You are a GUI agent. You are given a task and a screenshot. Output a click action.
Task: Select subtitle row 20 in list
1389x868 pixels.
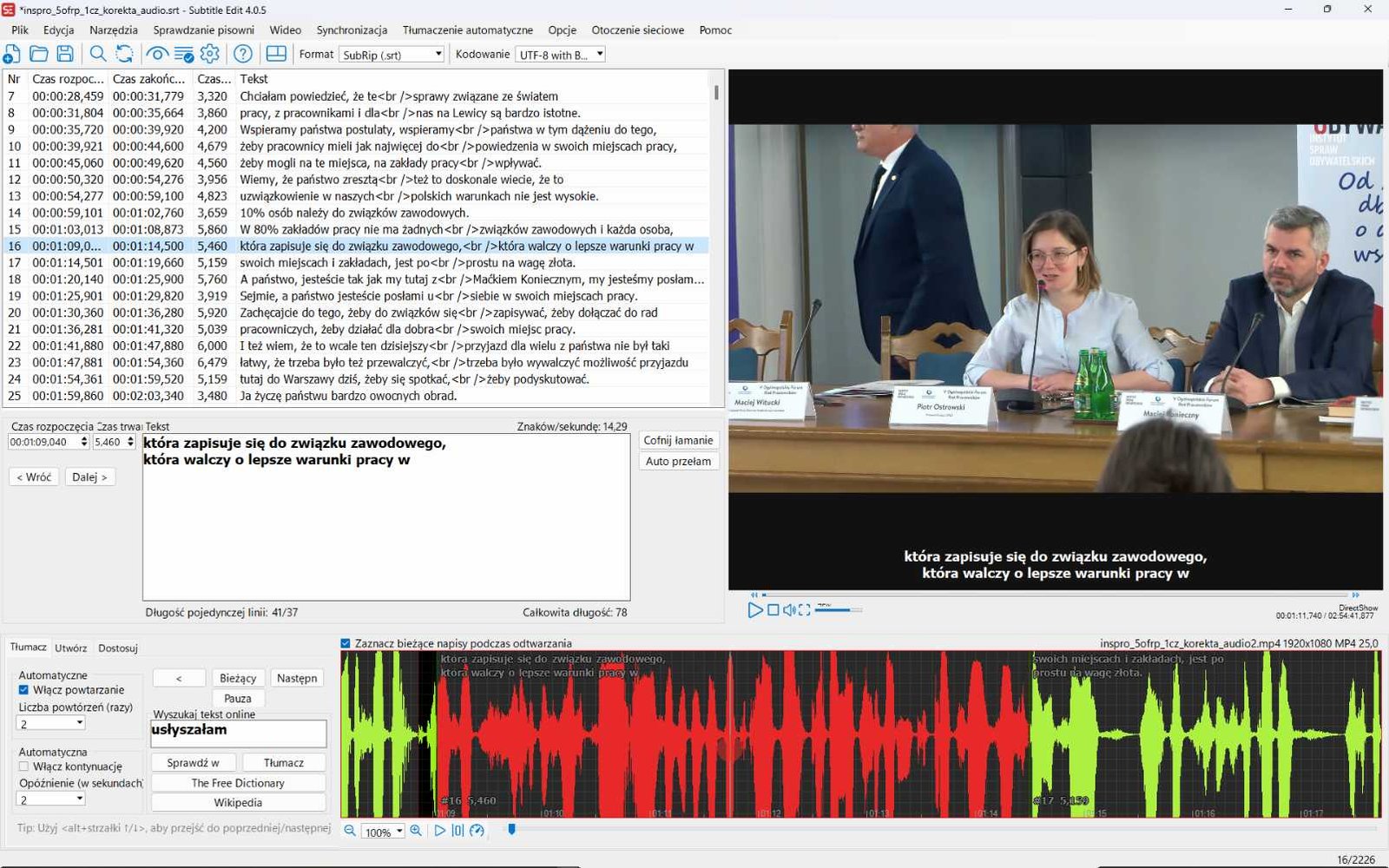(356, 312)
